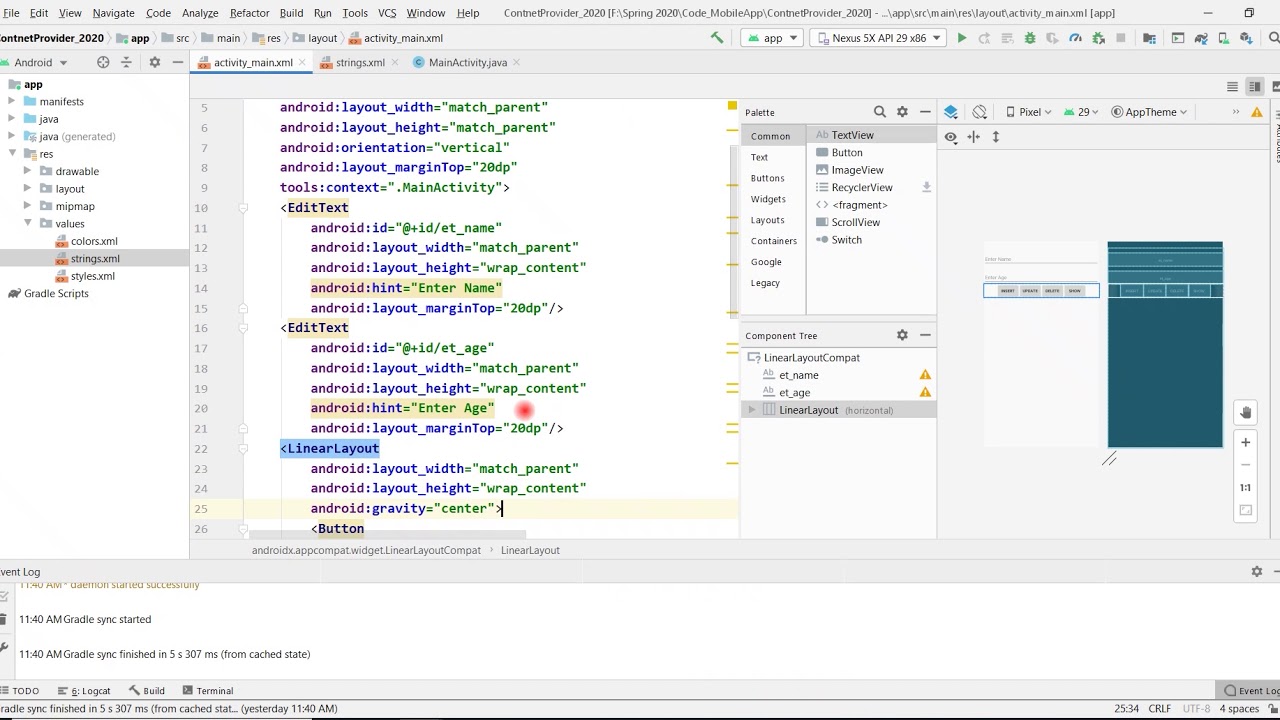This screenshot has width=1280, height=720.
Task: Open View Options eye icon
Action: [x=951, y=137]
